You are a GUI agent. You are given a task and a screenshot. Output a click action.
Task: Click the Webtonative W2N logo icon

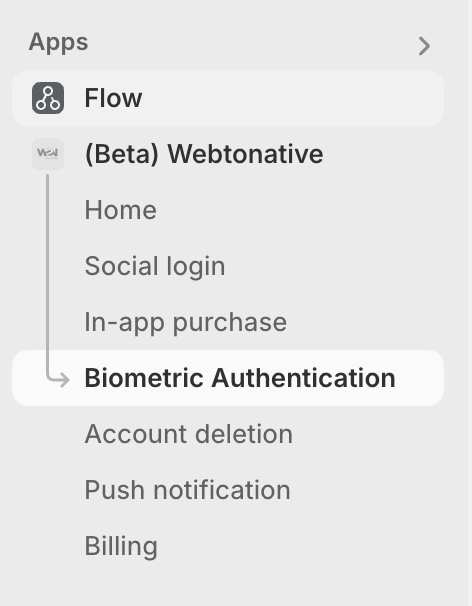48,154
